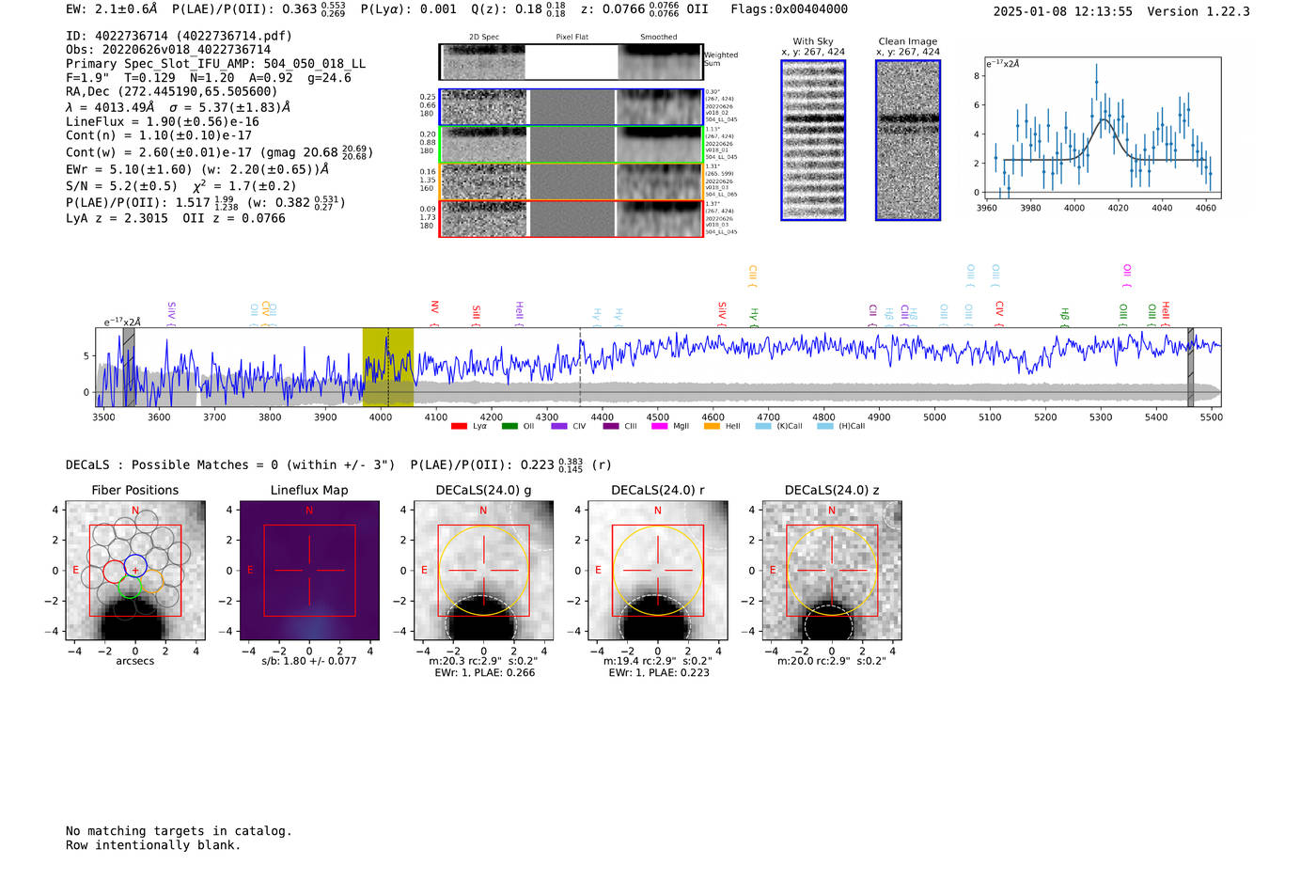Screen dimensions: 1316x896
Task: Open the Clean Image cutout
Action: click(908, 140)
